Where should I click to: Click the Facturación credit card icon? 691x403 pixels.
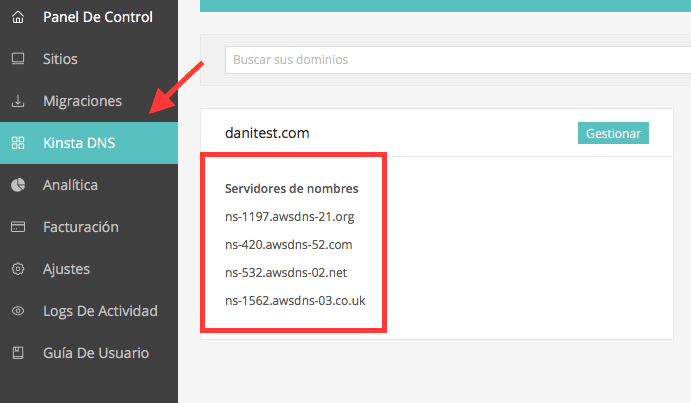18,227
